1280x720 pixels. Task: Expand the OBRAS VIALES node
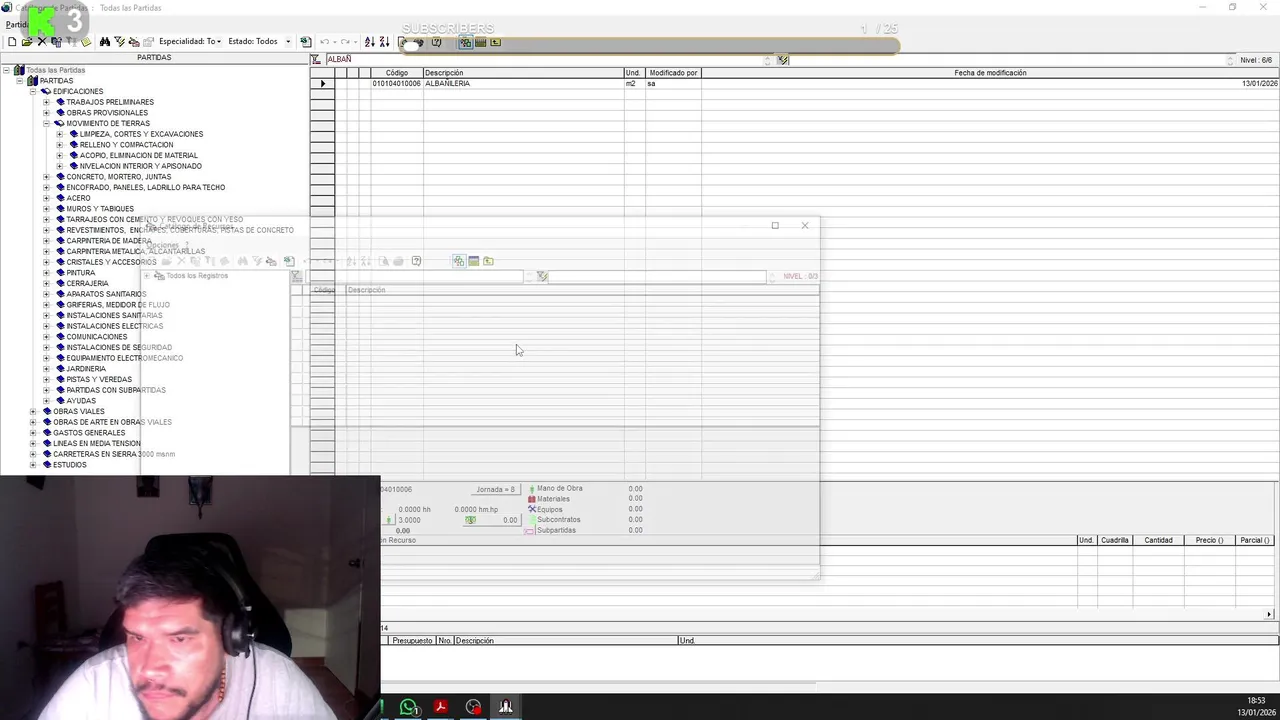[33, 411]
